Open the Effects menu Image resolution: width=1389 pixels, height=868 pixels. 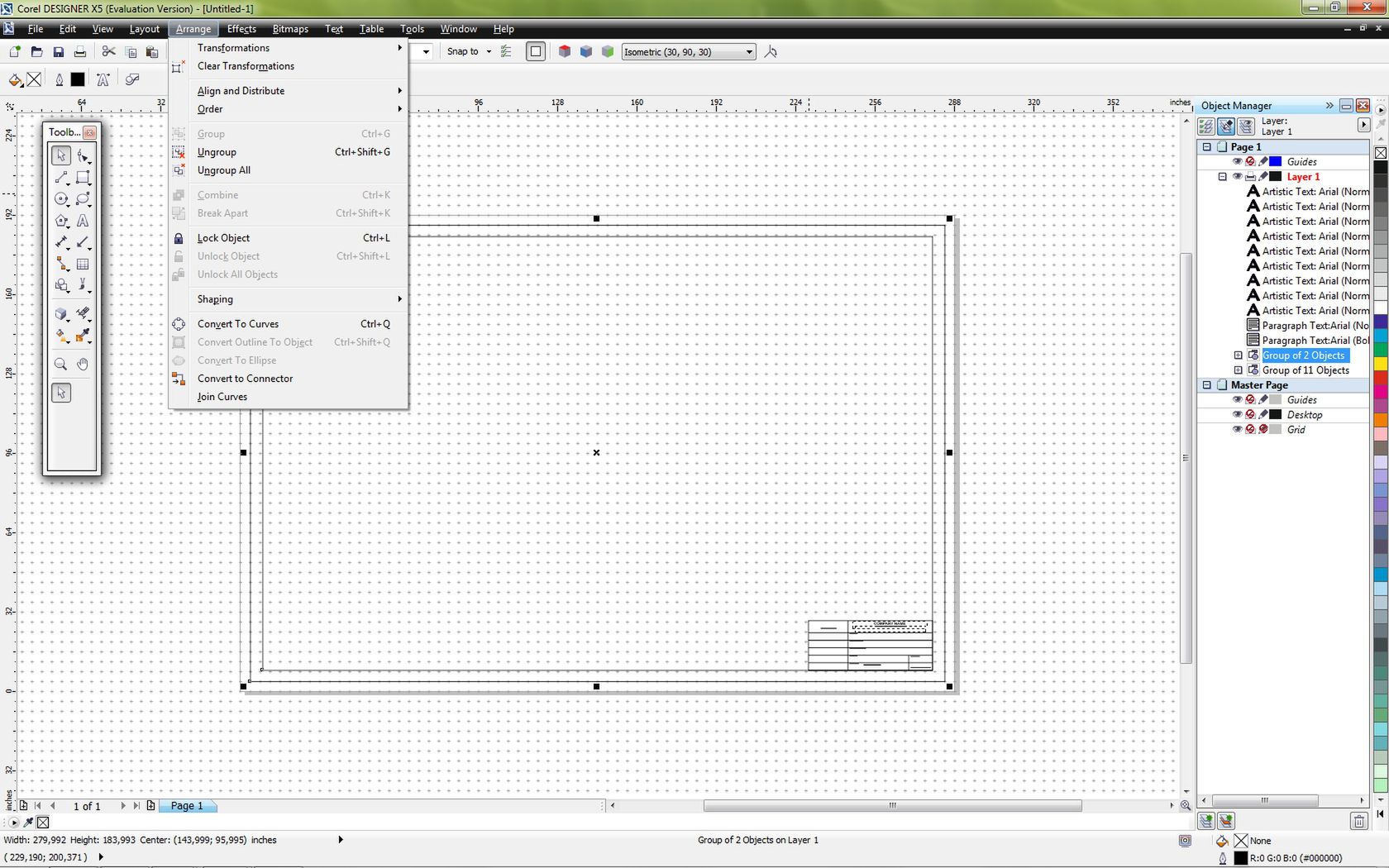pos(241,29)
